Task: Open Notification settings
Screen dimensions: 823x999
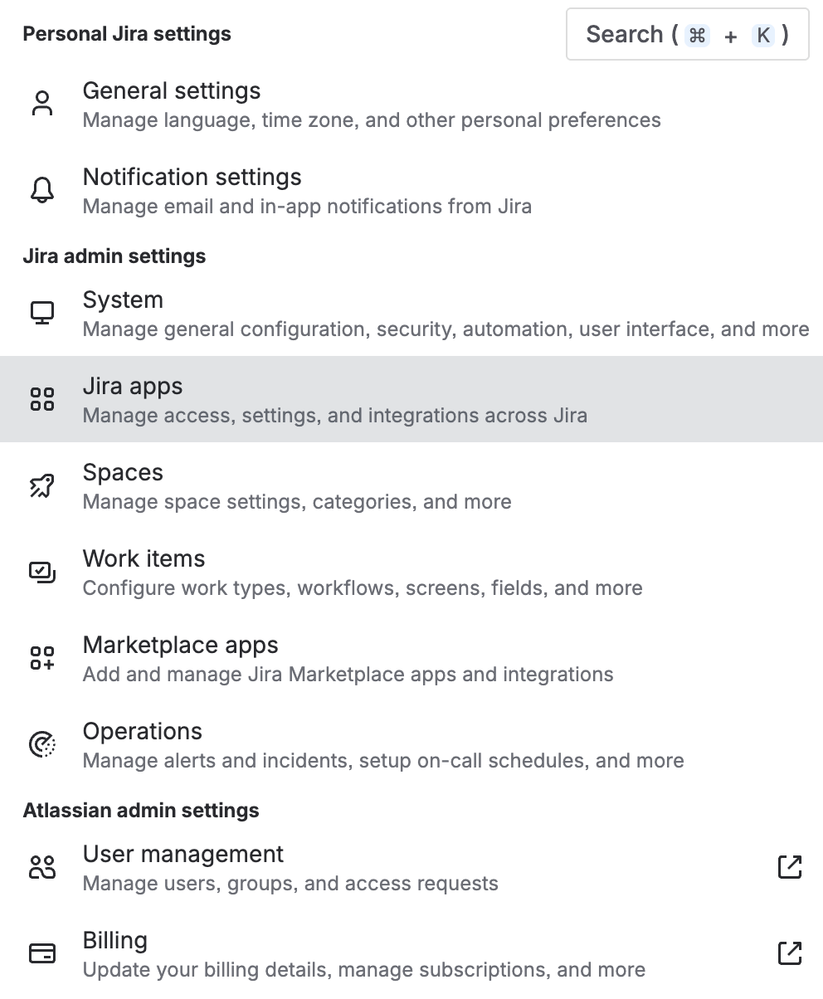Action: tap(192, 177)
